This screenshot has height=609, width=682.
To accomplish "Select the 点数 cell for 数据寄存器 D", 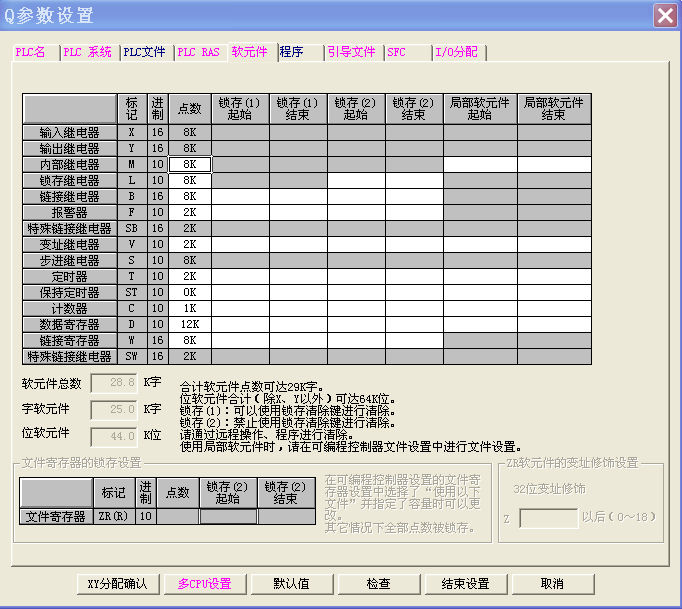I will click(190, 325).
